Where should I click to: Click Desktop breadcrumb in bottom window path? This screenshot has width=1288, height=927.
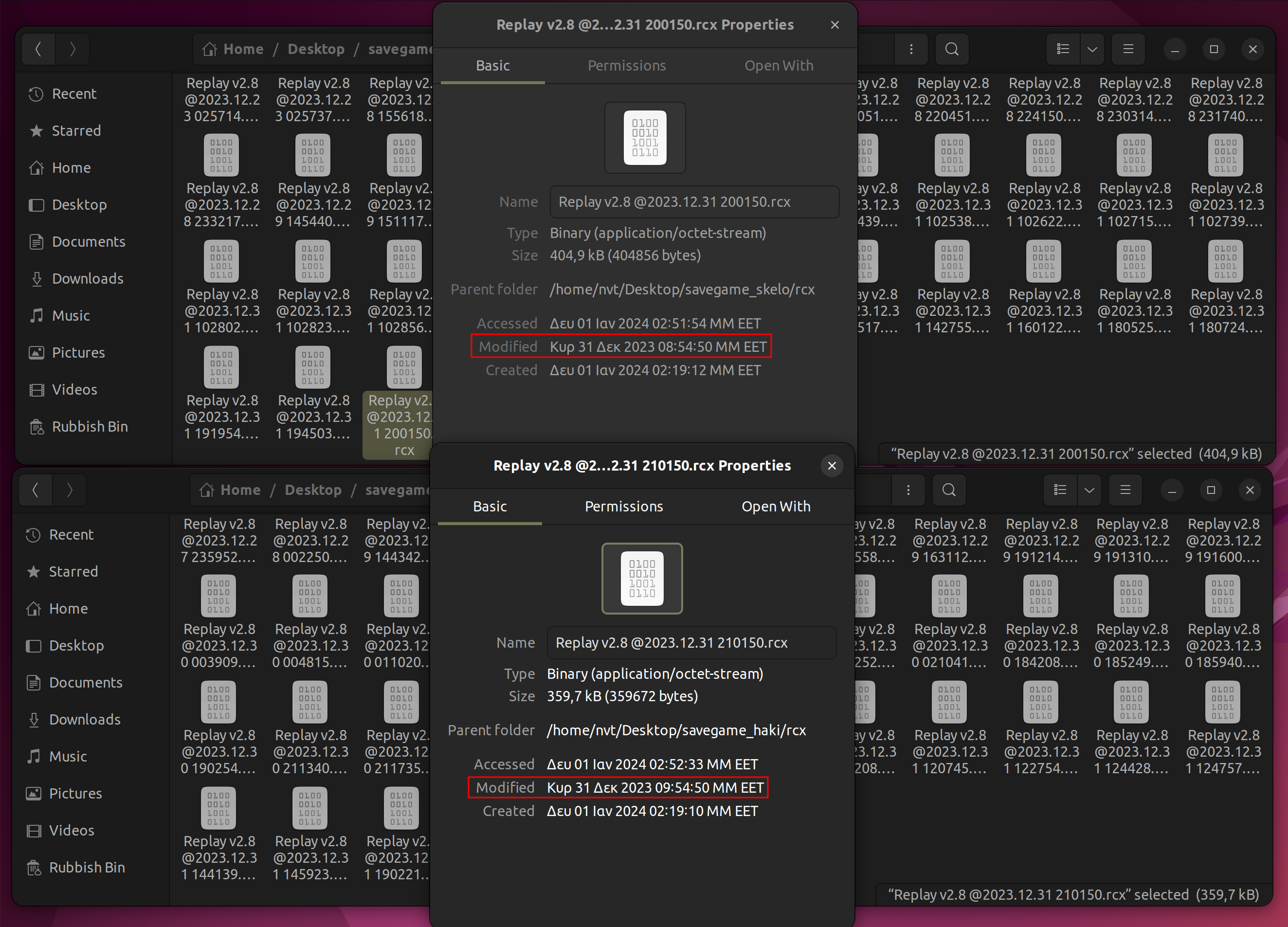tap(313, 490)
